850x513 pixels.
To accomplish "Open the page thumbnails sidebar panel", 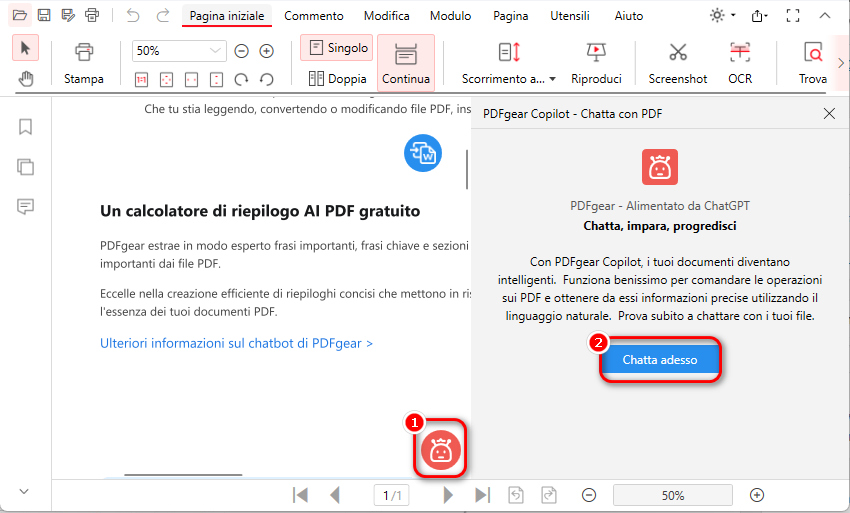I will (x=25, y=166).
